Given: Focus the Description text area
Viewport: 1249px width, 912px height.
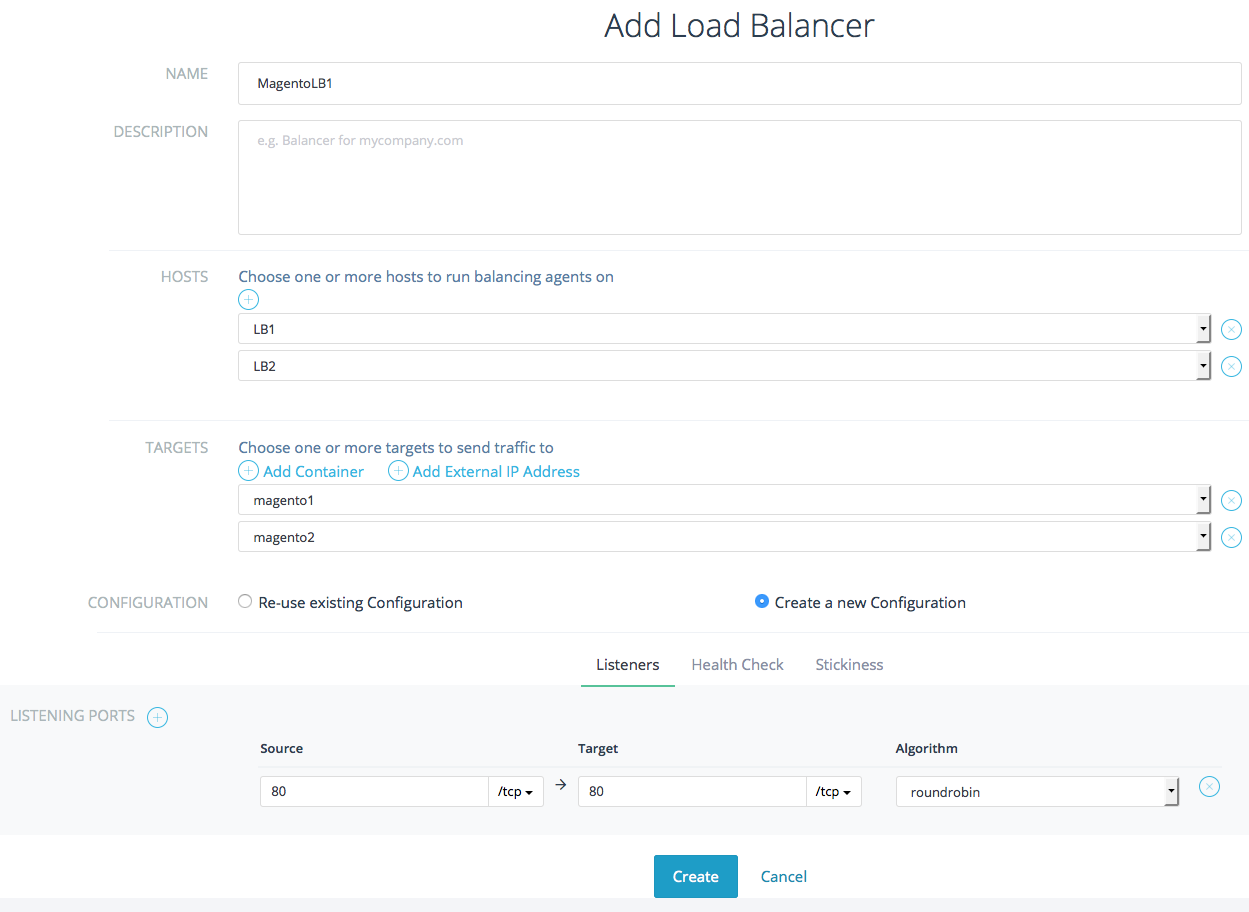Looking at the screenshot, I should (x=739, y=178).
